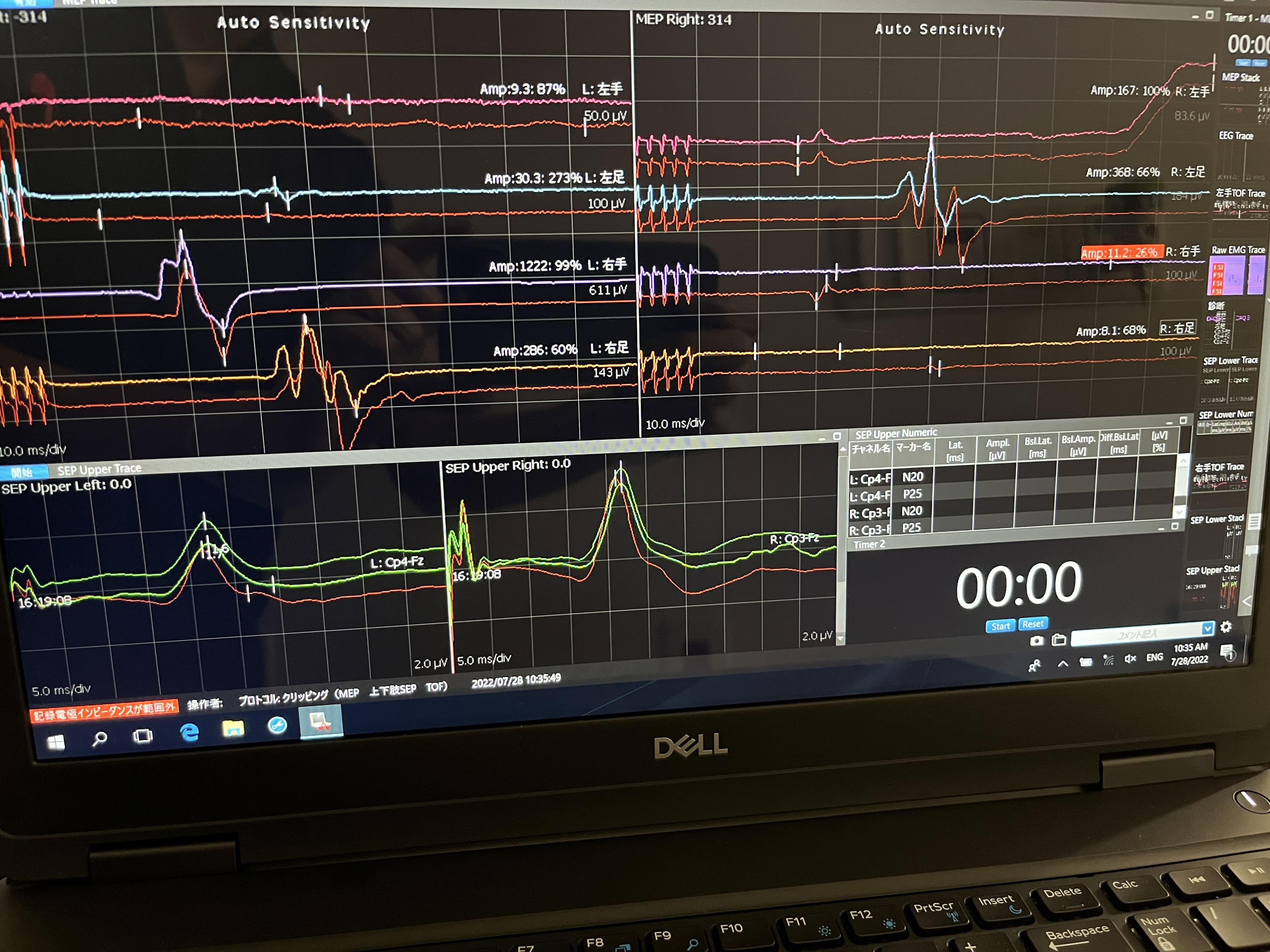Open the network tray icon
Screen dimensions: 1270x952
1108,660
